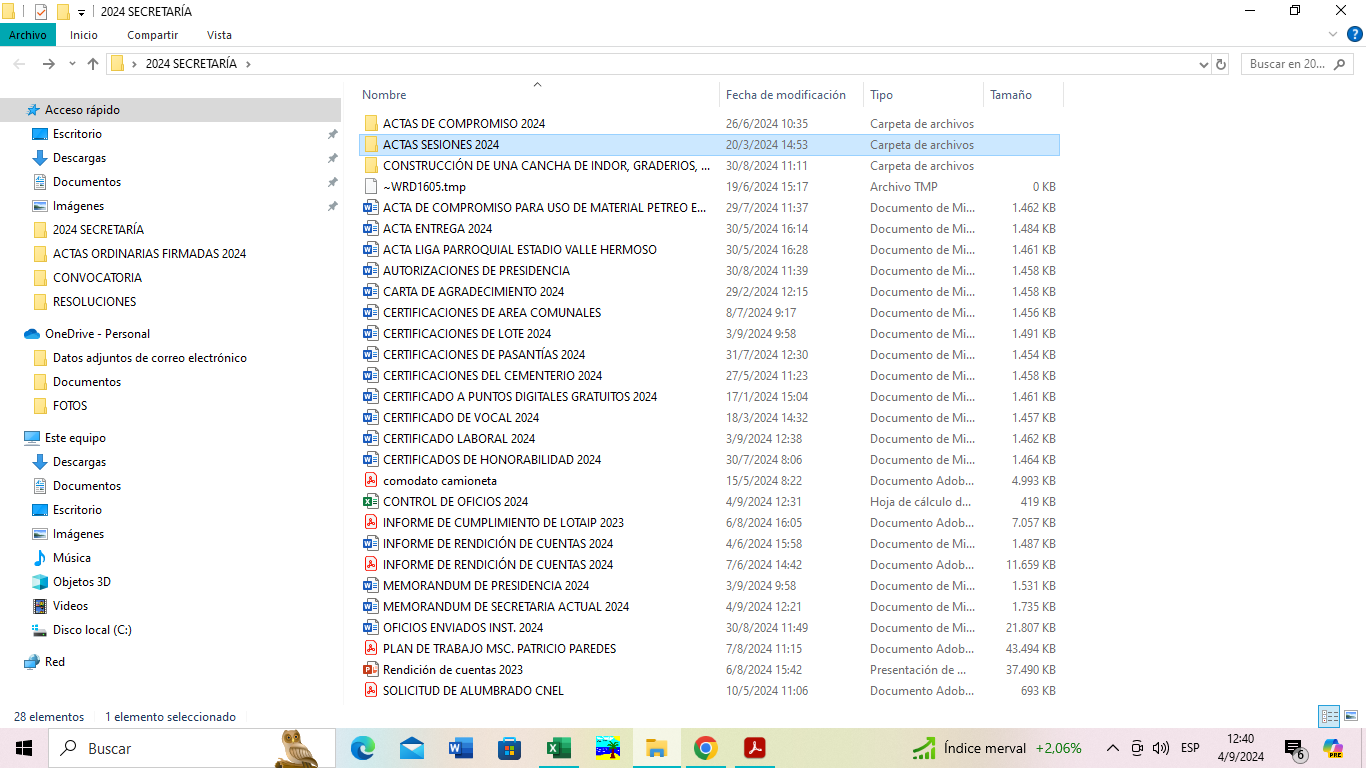Open the Help question mark icon
The height and width of the screenshot is (768, 1366).
(x=1355, y=34)
